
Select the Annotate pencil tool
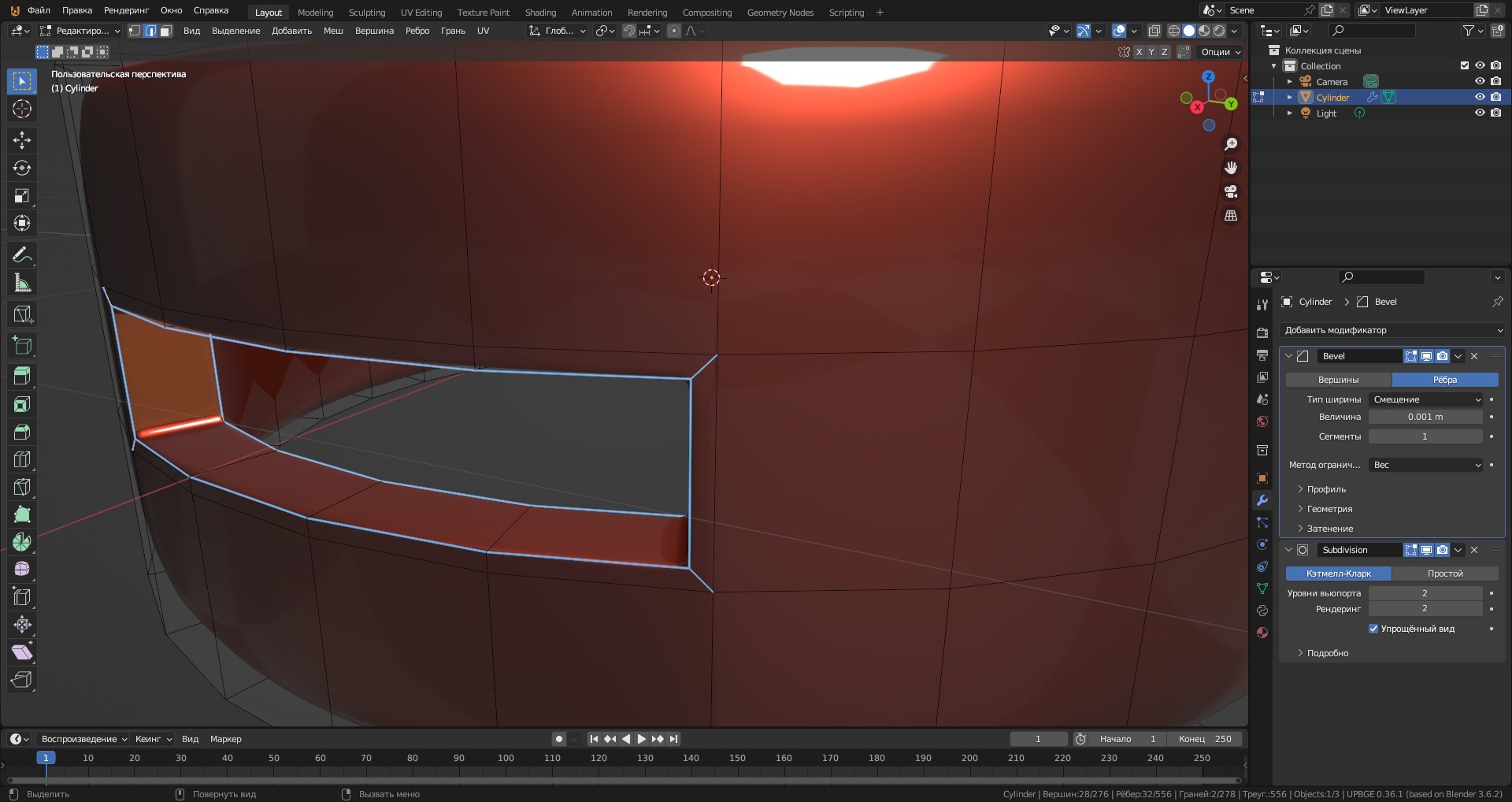coord(22,255)
